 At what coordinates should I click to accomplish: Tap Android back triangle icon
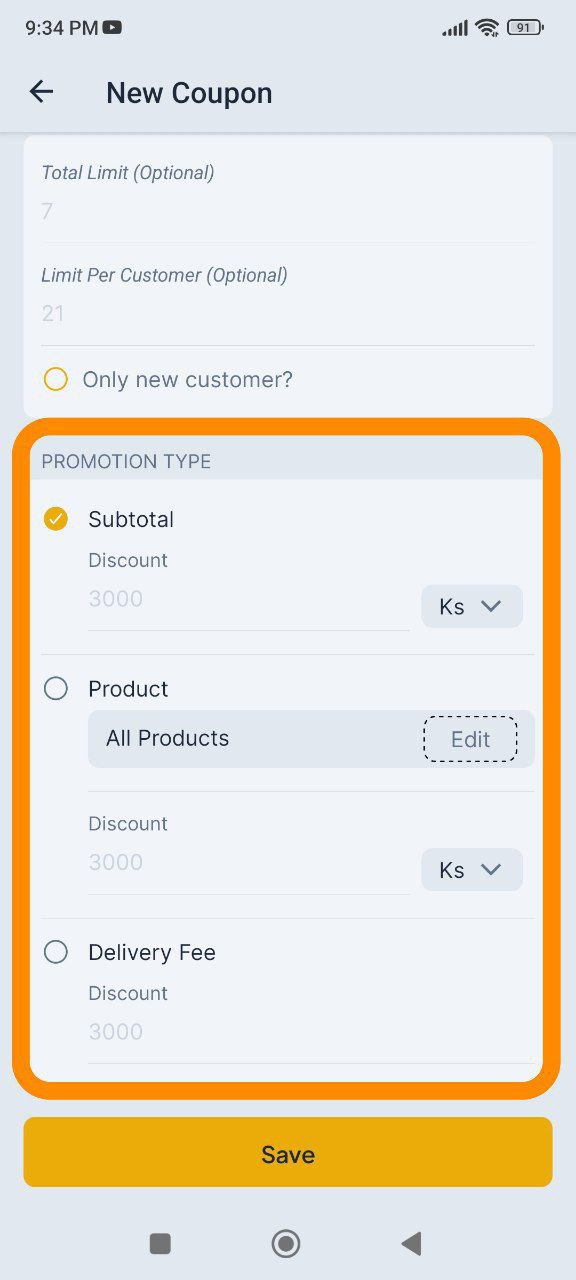click(411, 1243)
